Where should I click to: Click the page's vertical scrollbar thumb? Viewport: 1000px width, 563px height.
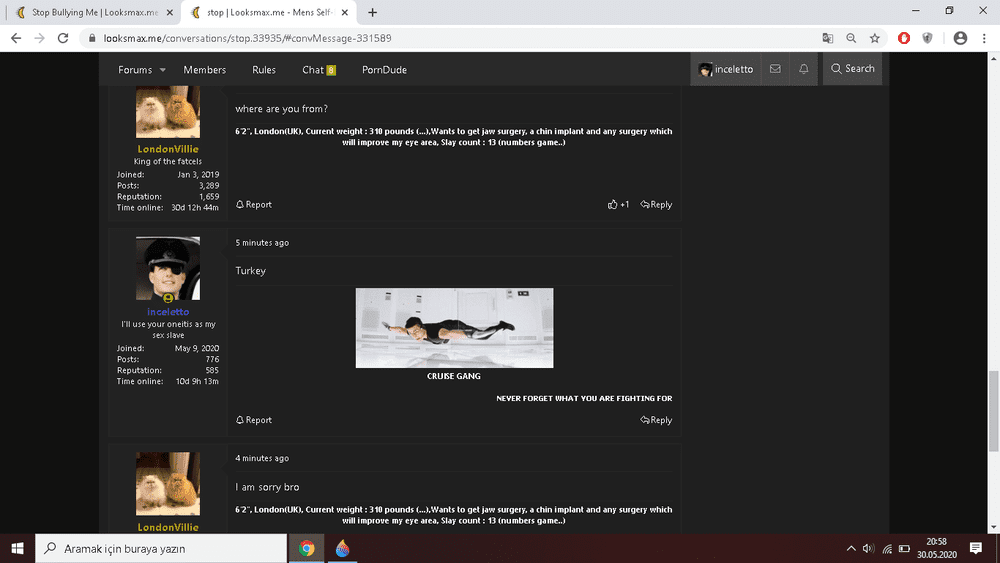coord(993,396)
